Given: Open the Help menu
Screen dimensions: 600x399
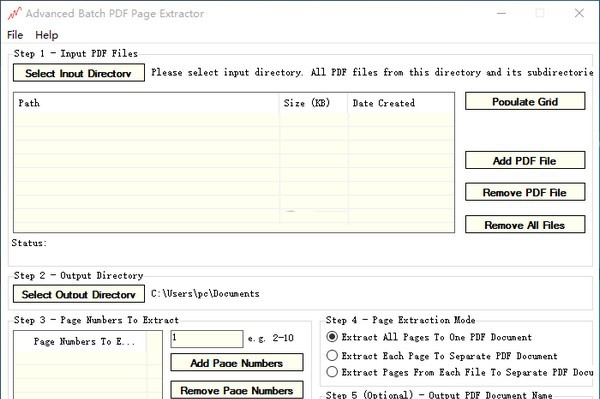Looking at the screenshot, I should [47, 35].
